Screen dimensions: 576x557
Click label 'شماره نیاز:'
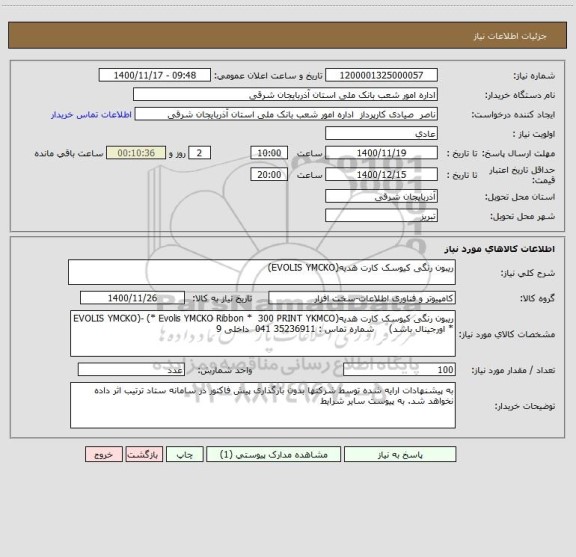534,76
